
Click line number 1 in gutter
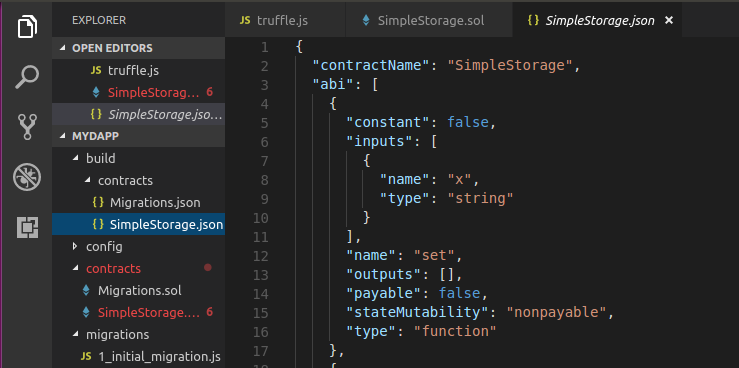(x=264, y=47)
